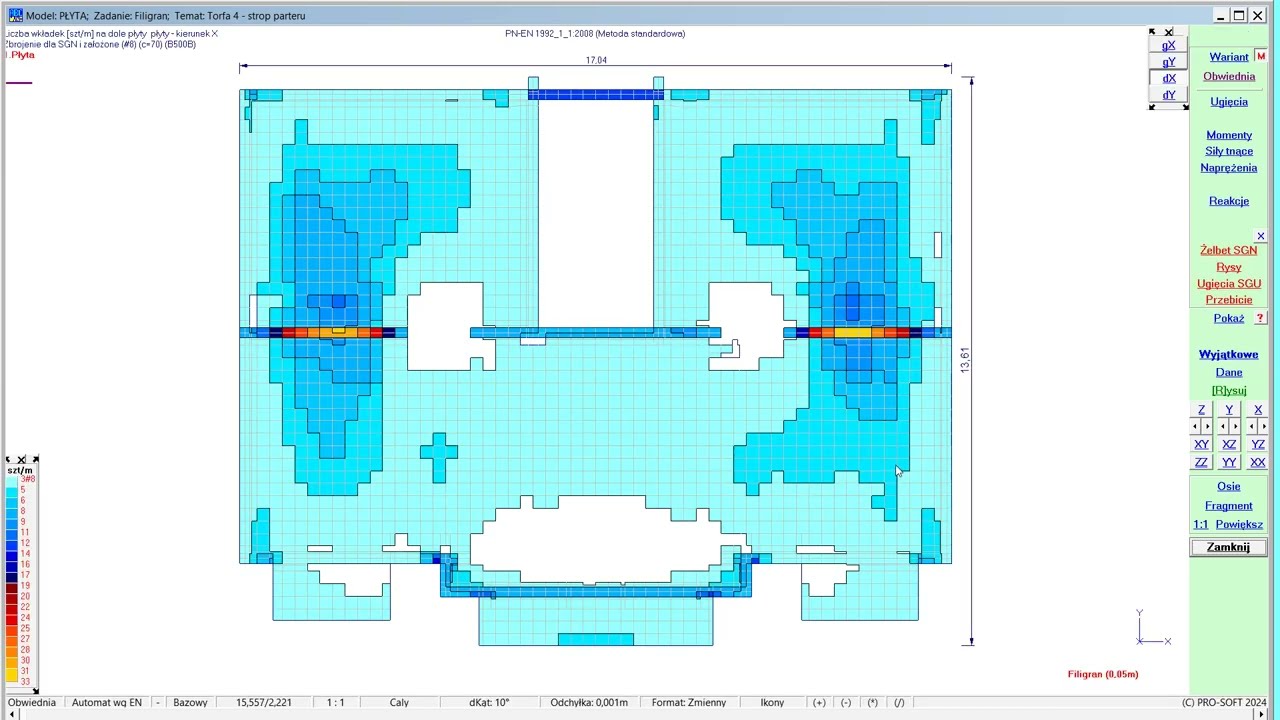Click the Zamknij button

coord(1227,547)
